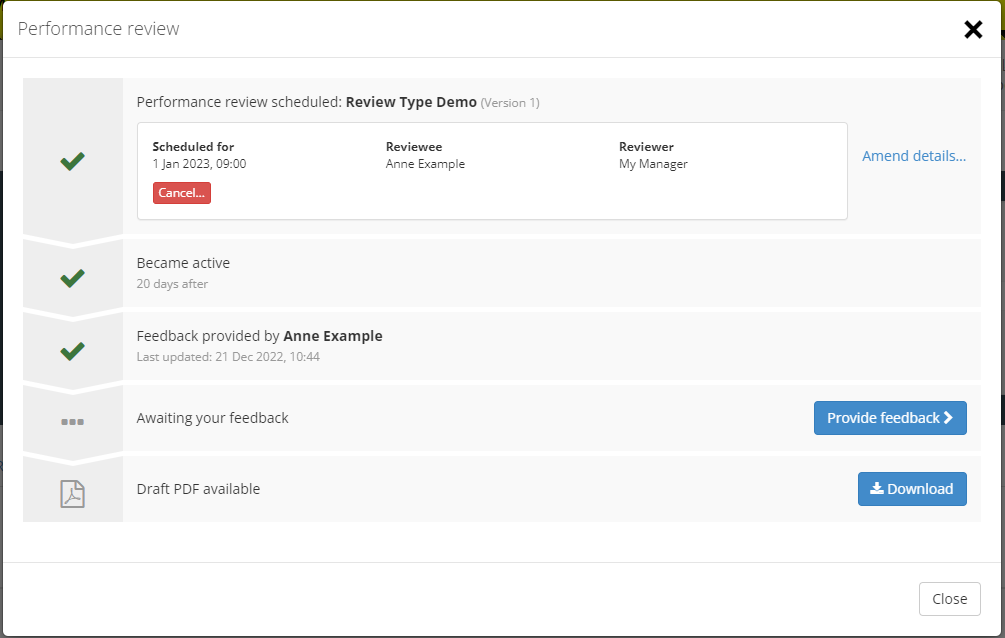Click the Performance review dialog title
Image resolution: width=1005 pixels, height=638 pixels.
(x=99, y=29)
